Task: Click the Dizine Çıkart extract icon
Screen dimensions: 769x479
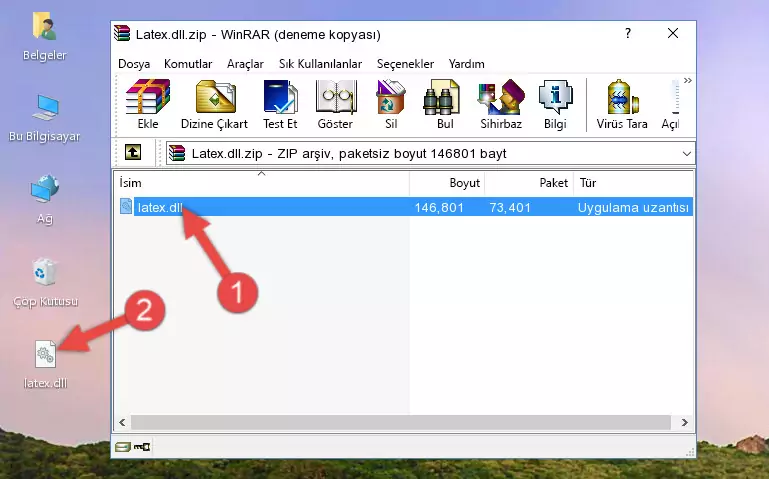Action: (215, 97)
